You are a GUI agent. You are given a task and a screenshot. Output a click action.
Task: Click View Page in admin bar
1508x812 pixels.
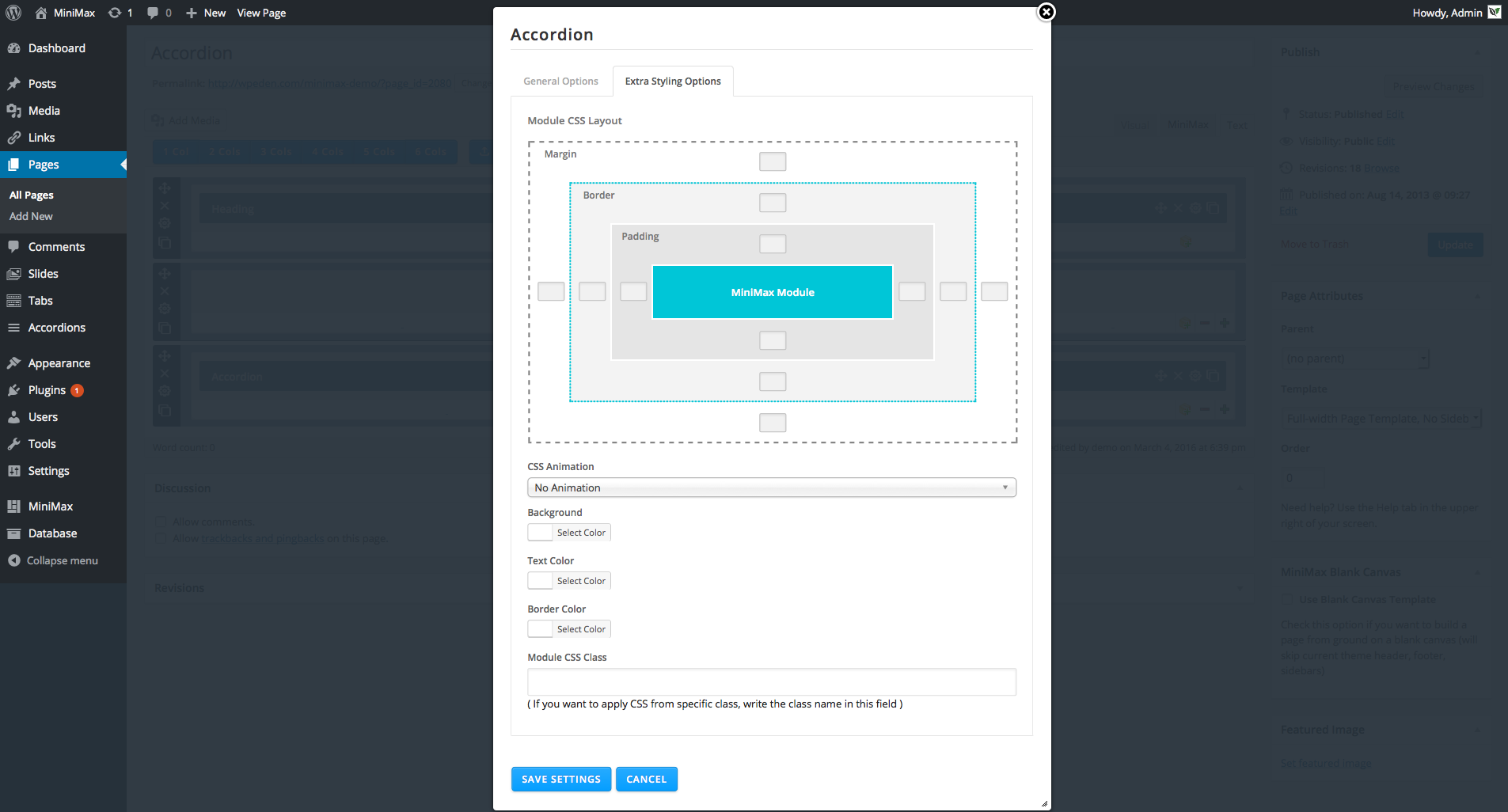(x=261, y=13)
